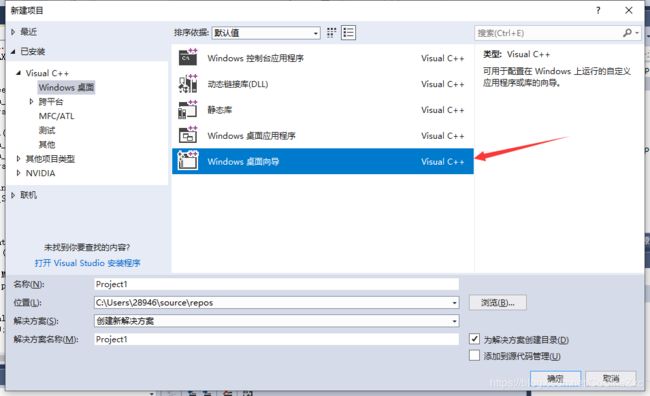Open the 位置 path dropdown arrow
The image size is (650, 396).
454,303
